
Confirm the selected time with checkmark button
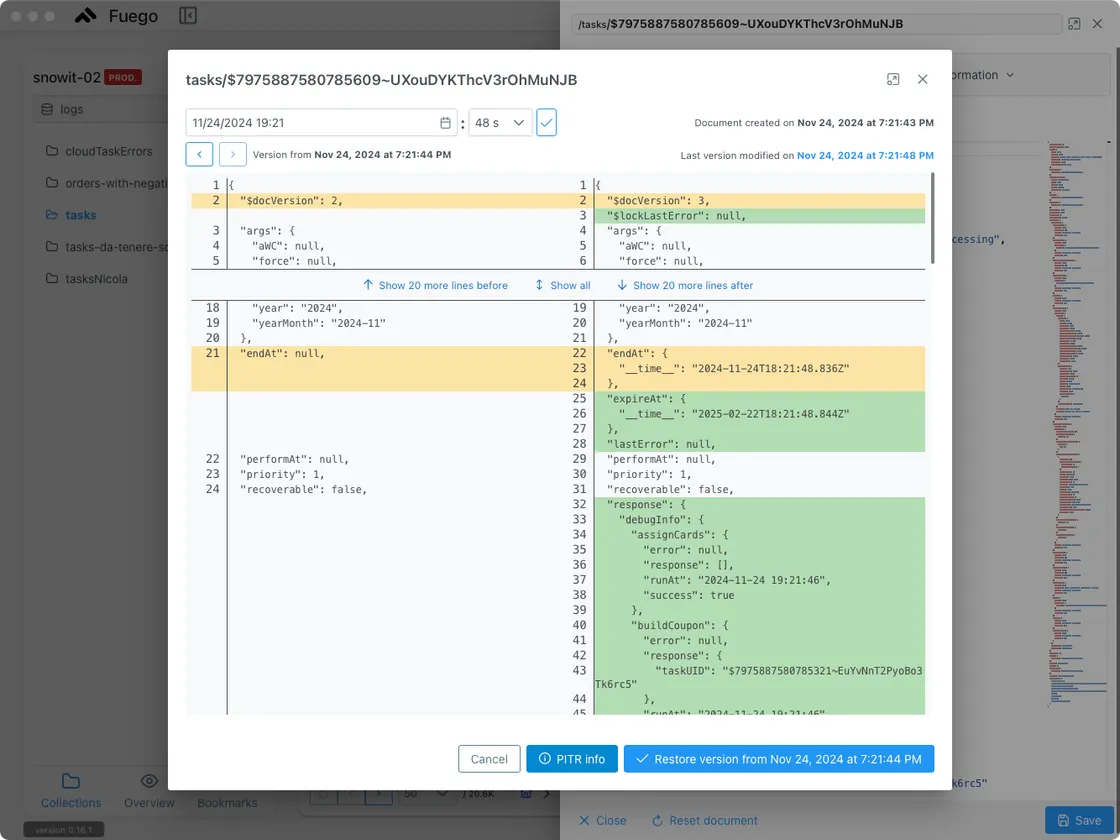coord(546,123)
